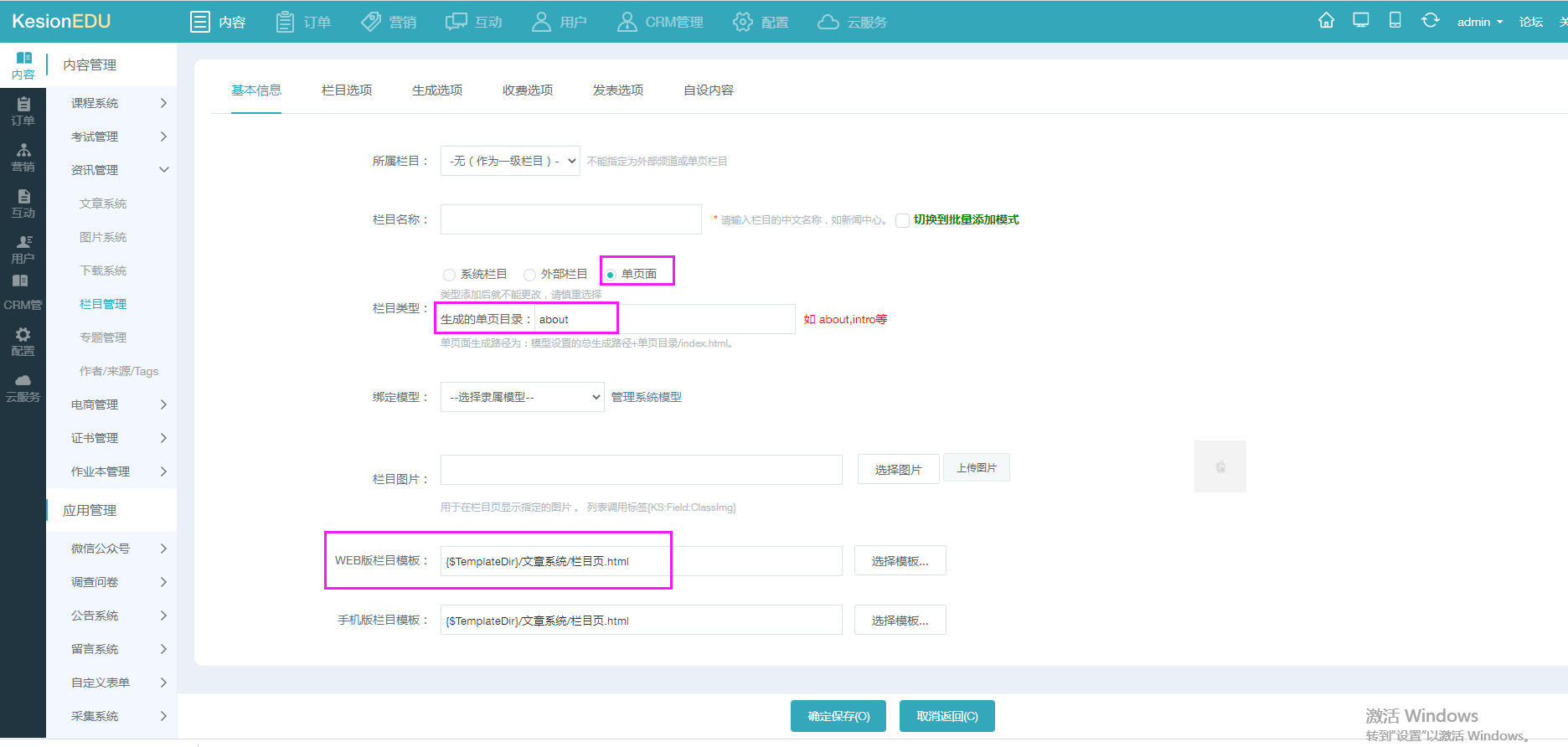The image size is (1568, 747).
Task: Expand 电商管理 in sidebar
Action: click(111, 404)
